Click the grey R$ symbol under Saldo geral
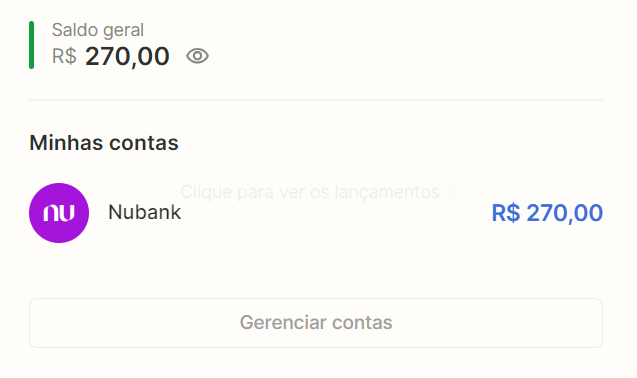Screen dimensions: 637x378 click(x=64, y=56)
